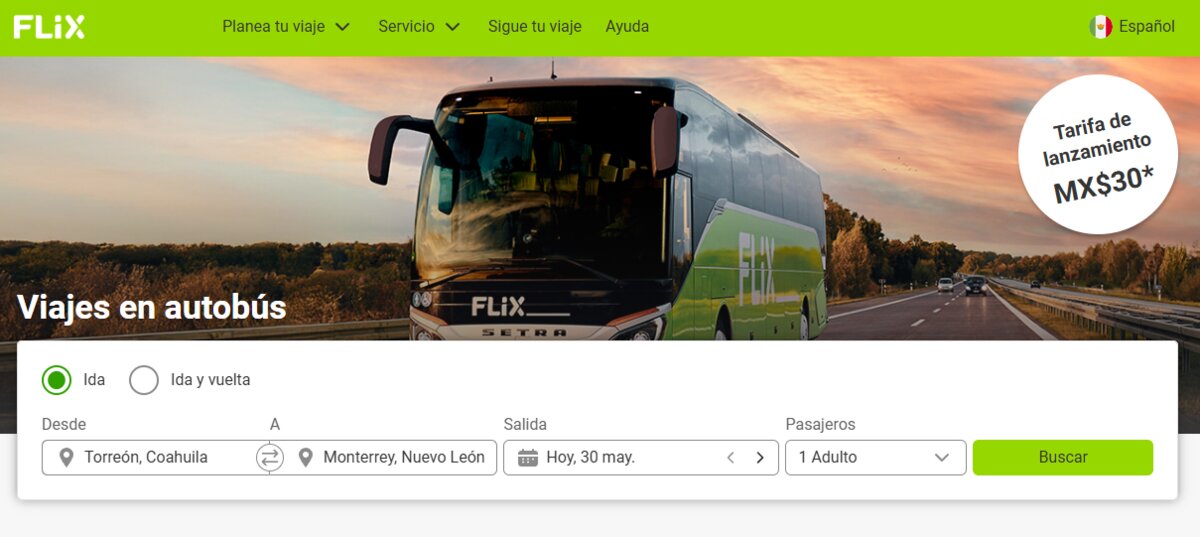Open the Ayuda menu item
This screenshot has height=537, width=1200.
click(627, 27)
